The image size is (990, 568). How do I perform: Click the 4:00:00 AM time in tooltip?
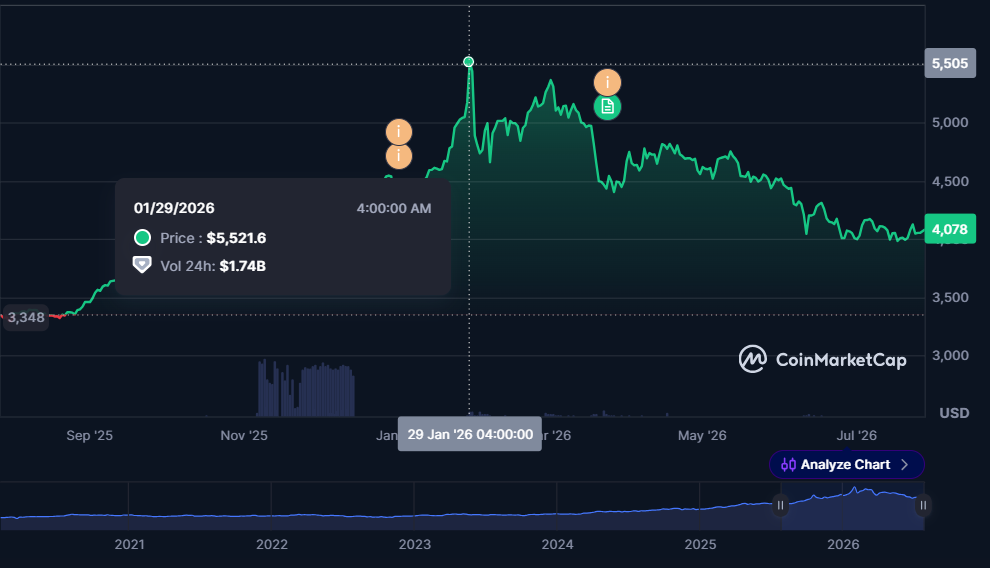point(394,208)
